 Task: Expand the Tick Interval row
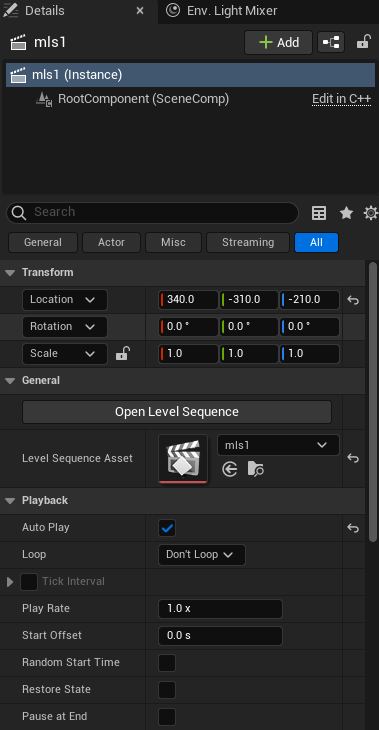point(10,582)
